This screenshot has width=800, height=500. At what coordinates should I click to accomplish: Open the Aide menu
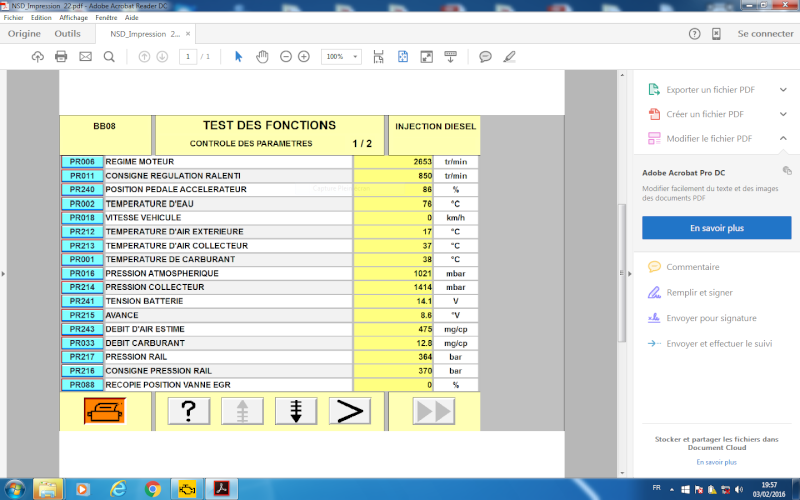click(132, 17)
